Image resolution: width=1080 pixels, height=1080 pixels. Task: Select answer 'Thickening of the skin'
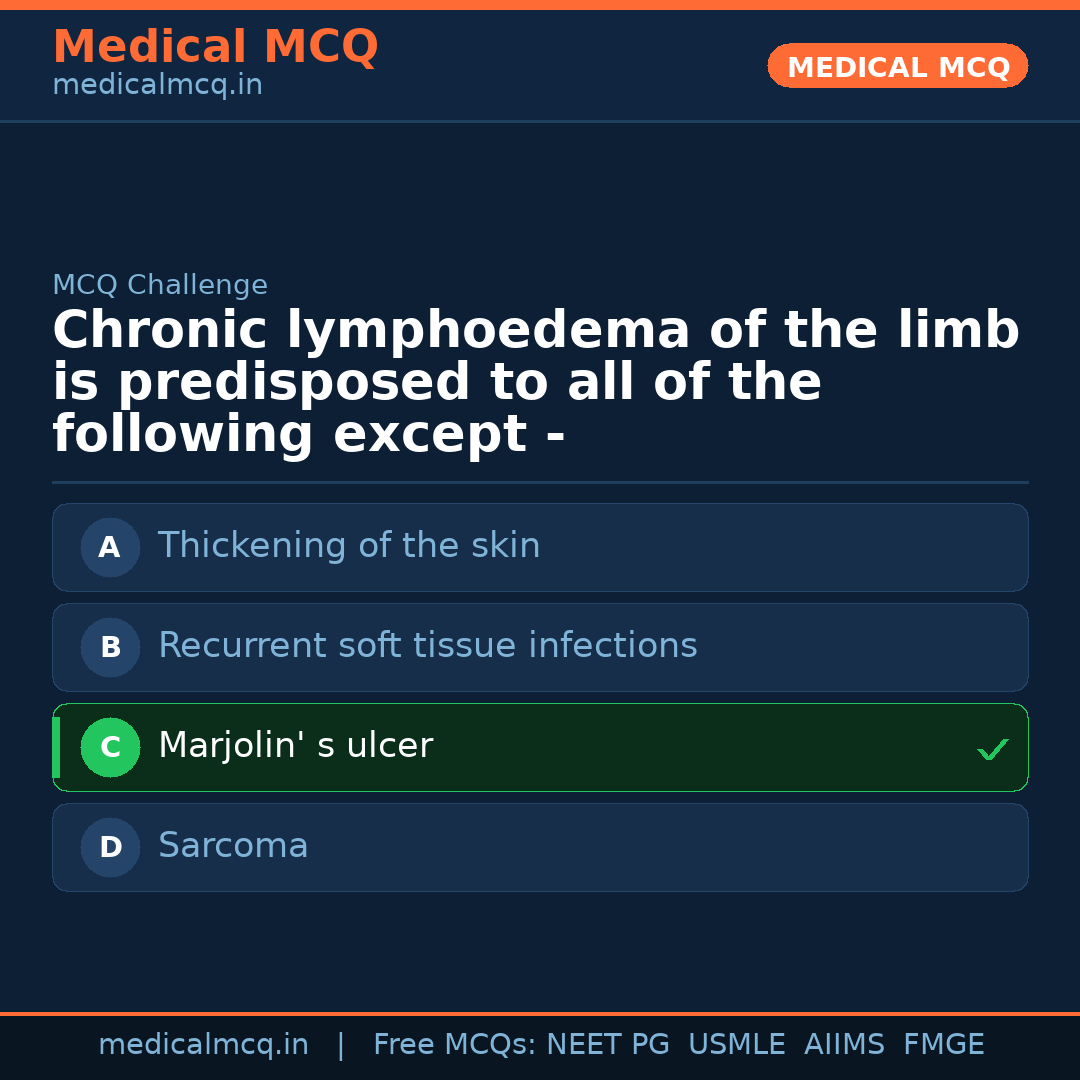click(x=349, y=546)
